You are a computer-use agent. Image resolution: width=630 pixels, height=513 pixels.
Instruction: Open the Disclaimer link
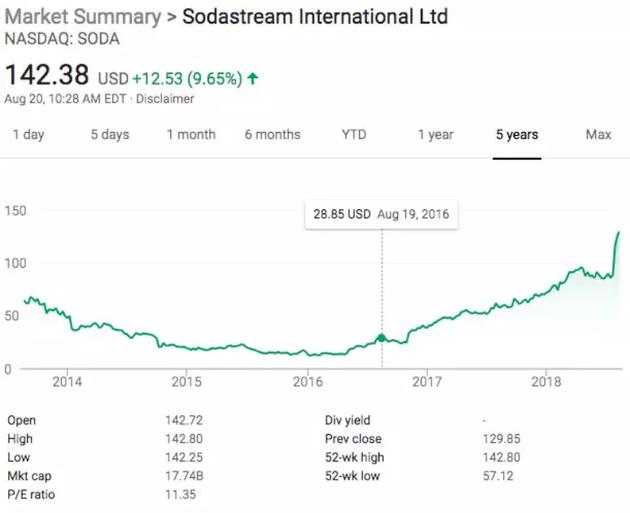(x=165, y=98)
